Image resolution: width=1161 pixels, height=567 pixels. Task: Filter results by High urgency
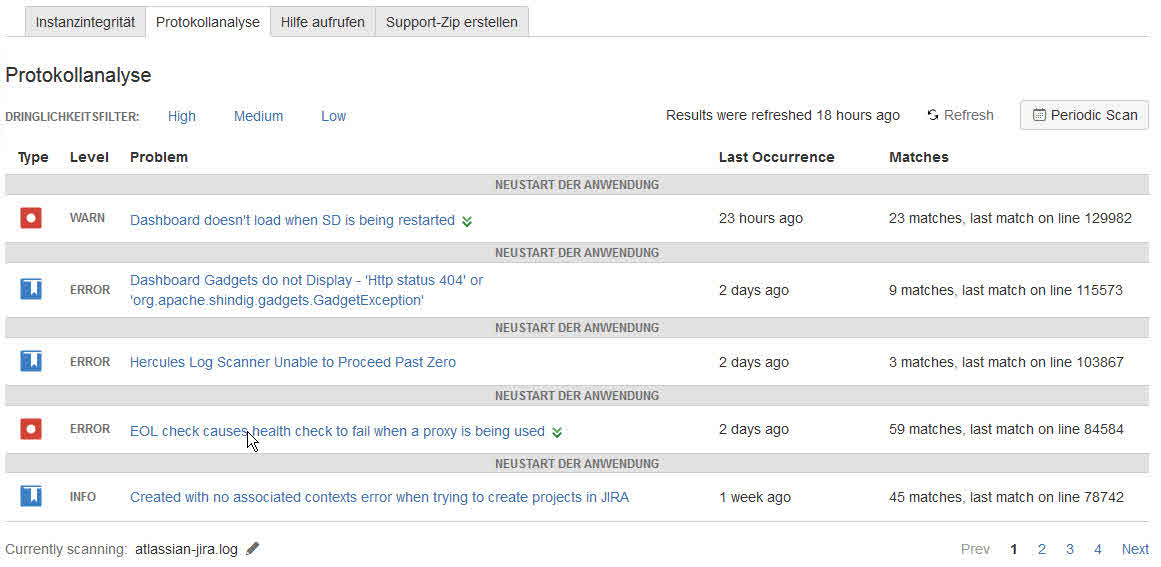[181, 116]
